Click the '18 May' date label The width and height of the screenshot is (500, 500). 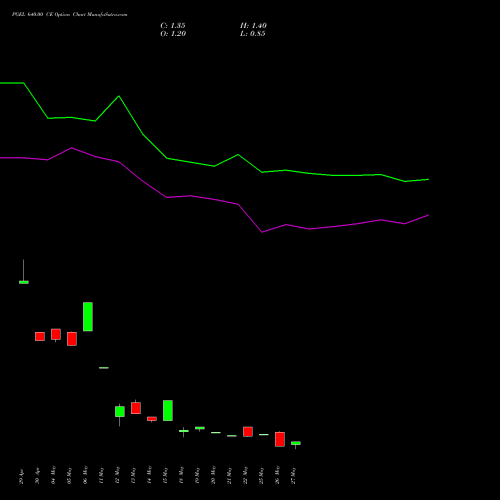(x=181, y=475)
